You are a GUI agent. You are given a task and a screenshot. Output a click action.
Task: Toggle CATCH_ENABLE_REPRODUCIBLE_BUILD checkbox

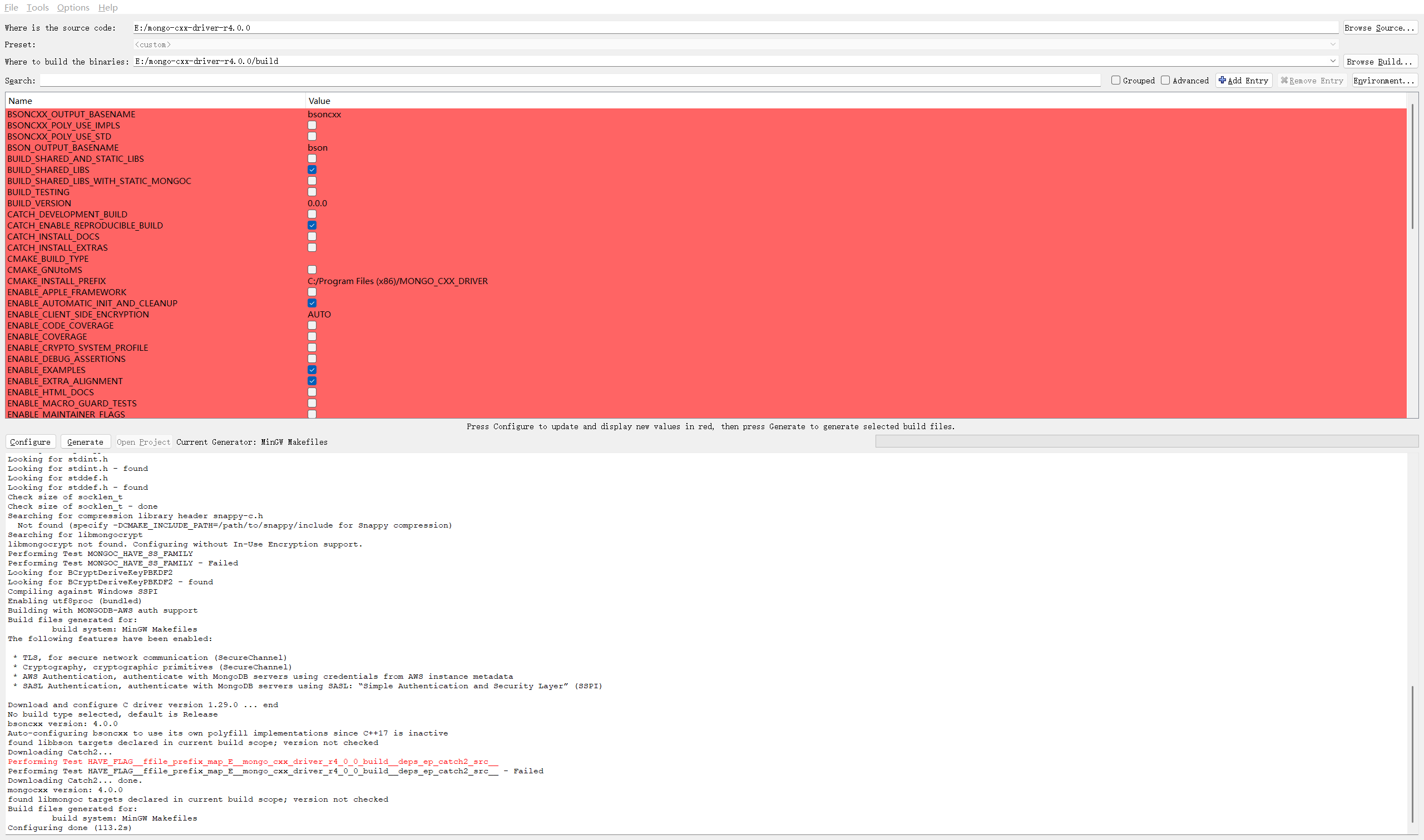(312, 225)
